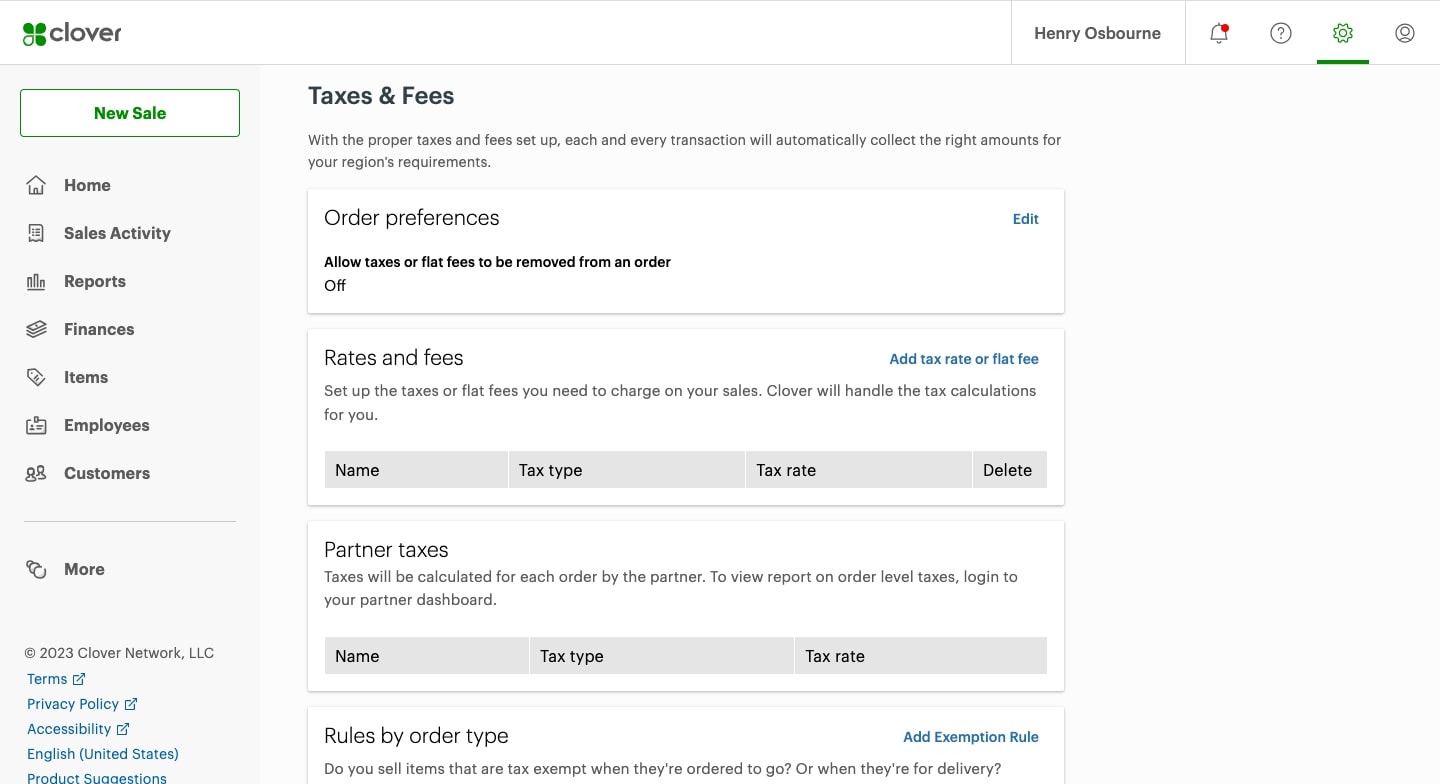The height and width of the screenshot is (784, 1440).
Task: Click the Customers people icon
Action: pos(36,473)
